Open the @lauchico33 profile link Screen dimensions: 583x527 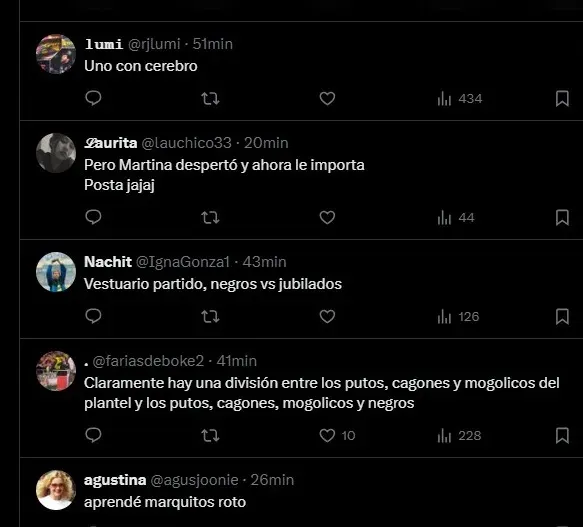click(x=186, y=143)
